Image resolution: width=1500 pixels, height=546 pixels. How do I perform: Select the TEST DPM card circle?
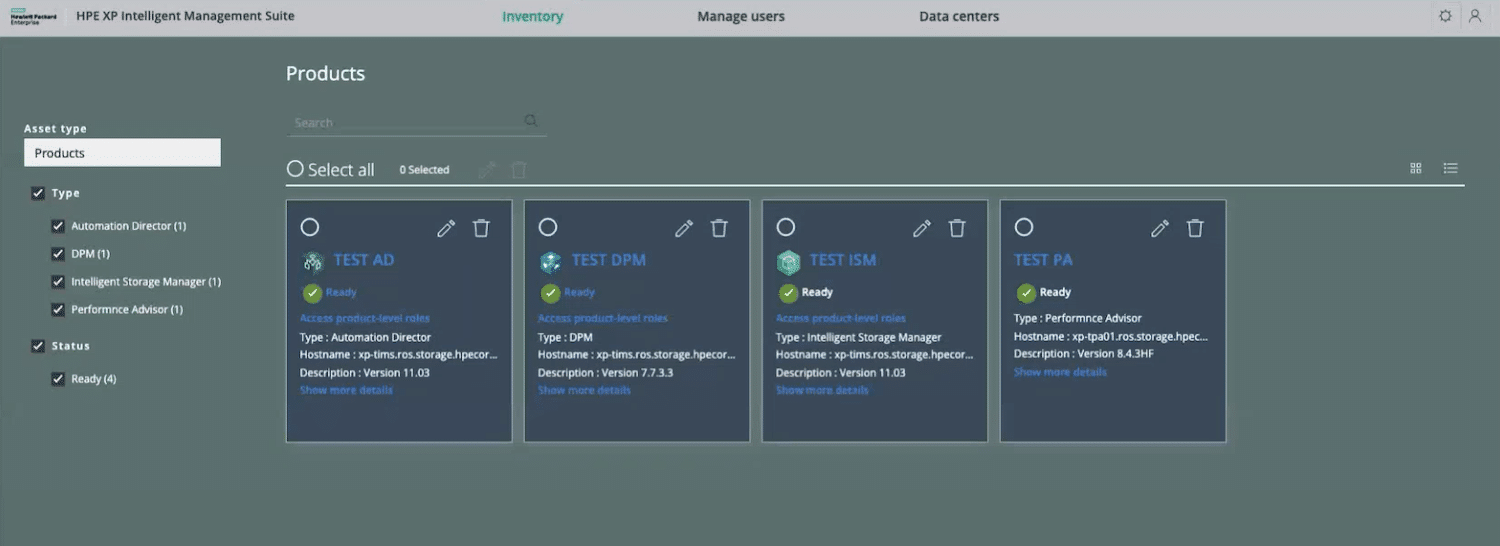pyautogui.click(x=548, y=228)
